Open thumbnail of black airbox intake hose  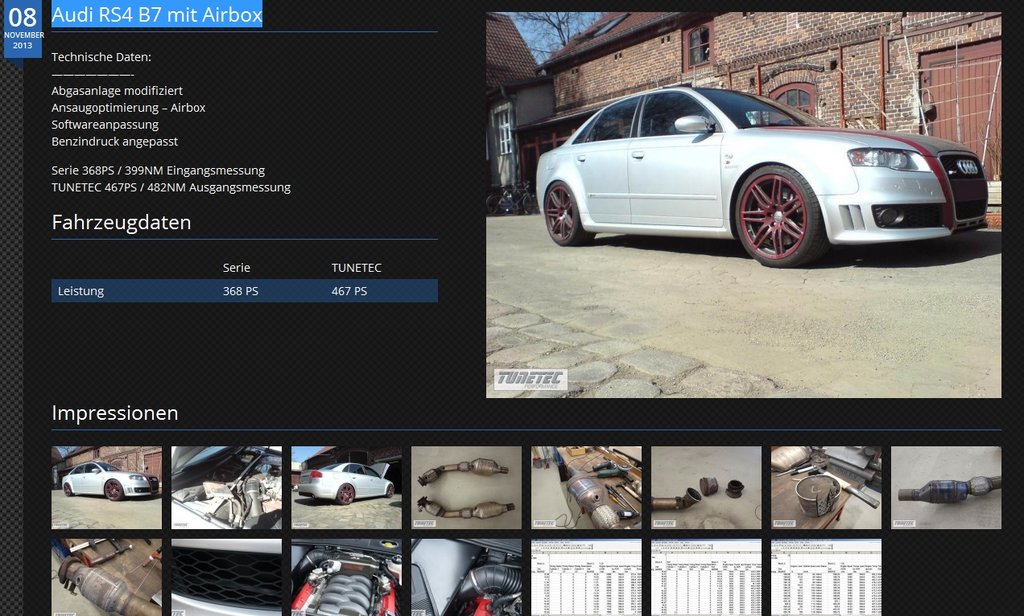click(x=466, y=577)
